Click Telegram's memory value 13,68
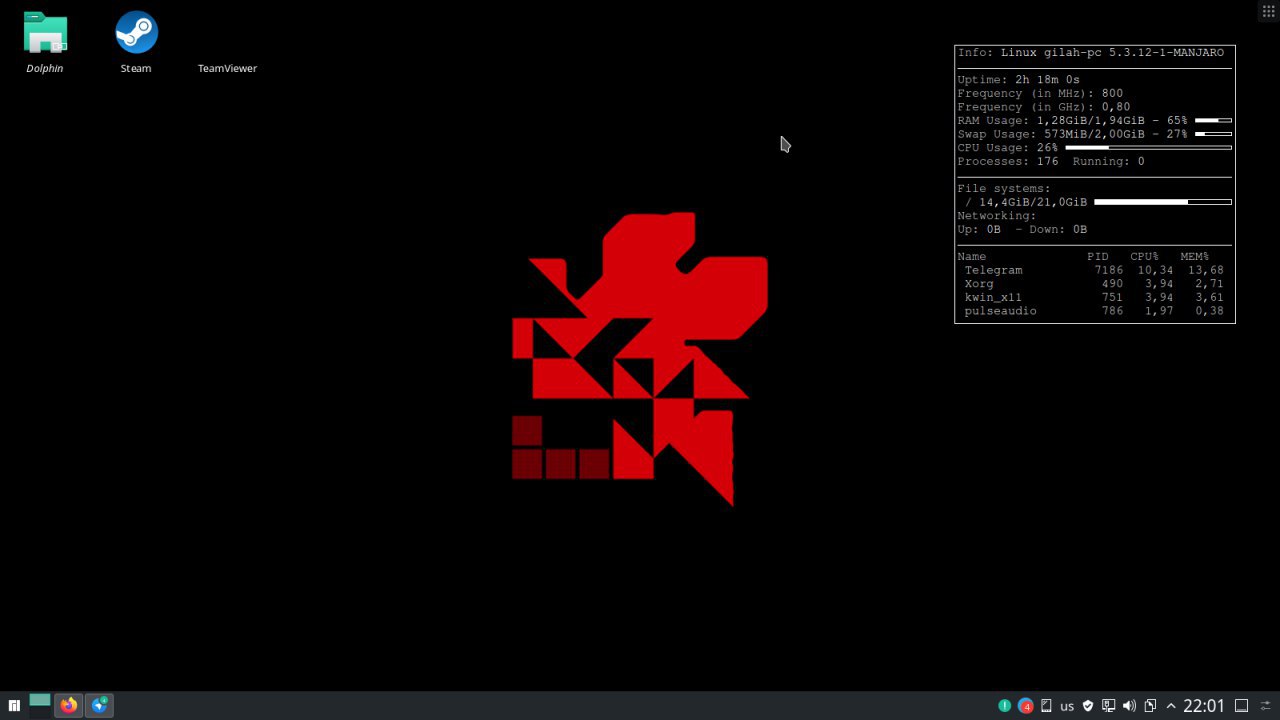The image size is (1280, 720). tap(1206, 270)
